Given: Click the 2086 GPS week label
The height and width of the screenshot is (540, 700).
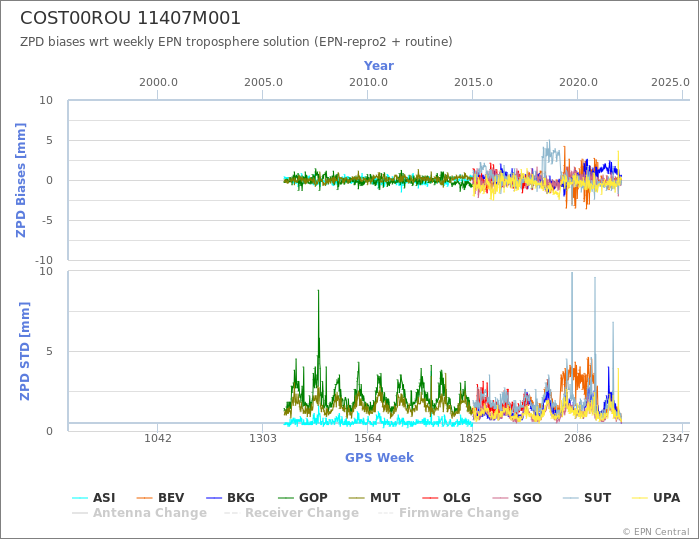Looking at the screenshot, I should click(578, 438).
